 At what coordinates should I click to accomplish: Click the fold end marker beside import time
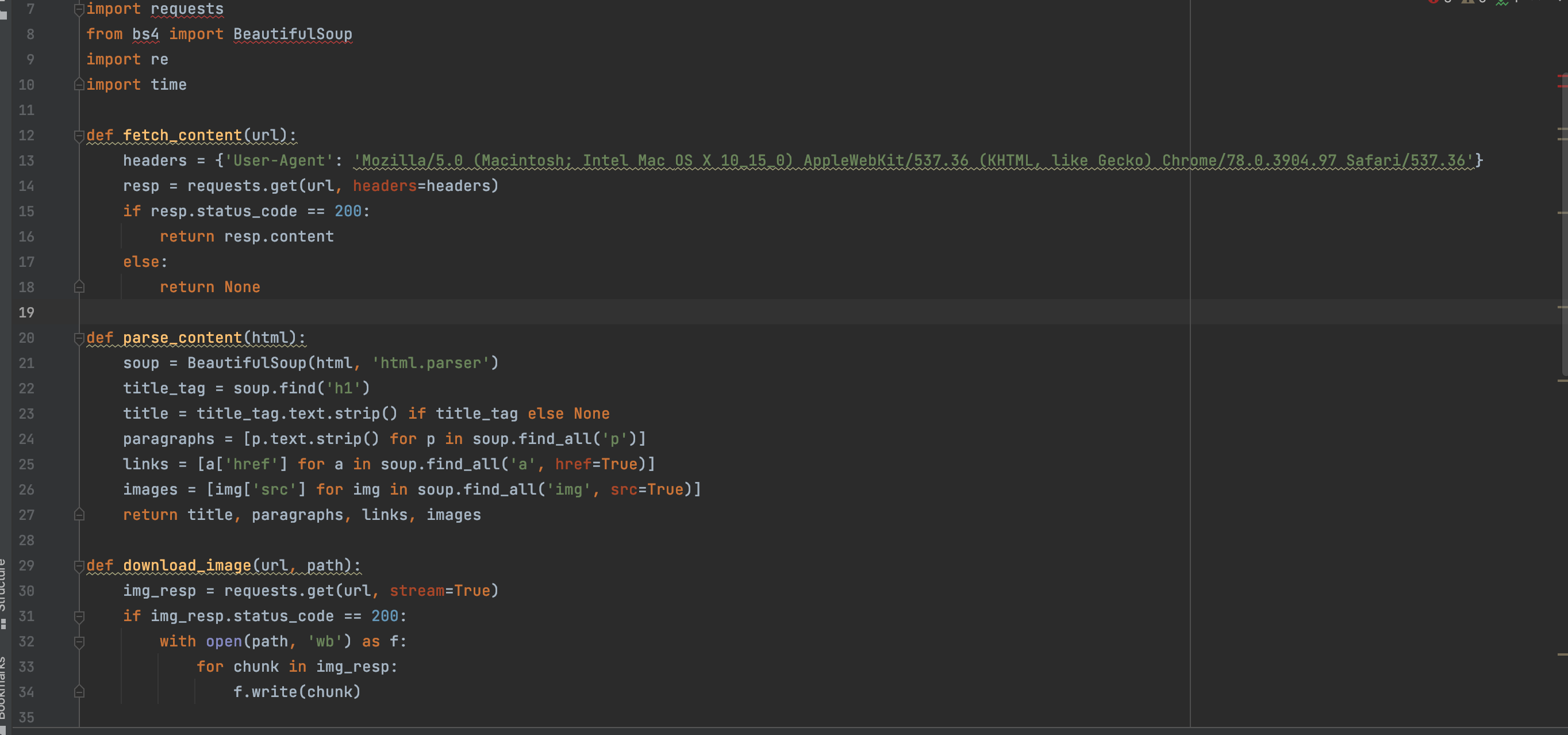[79, 85]
